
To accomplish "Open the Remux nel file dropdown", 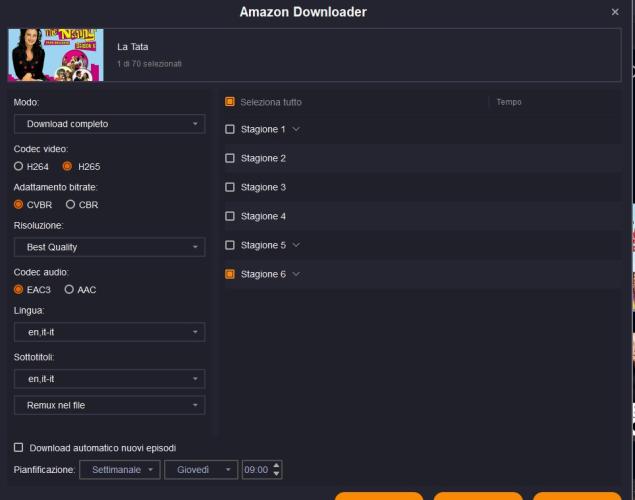I will 109,405.
